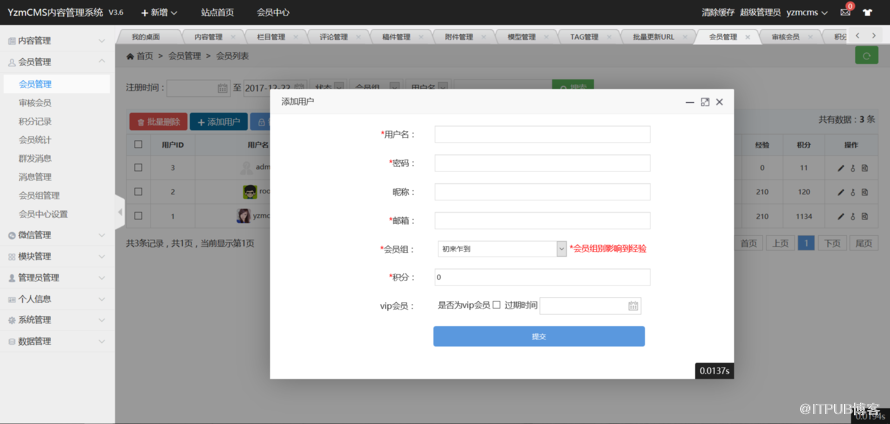
Task: Go to 下页 in pagination
Action: 832,243
